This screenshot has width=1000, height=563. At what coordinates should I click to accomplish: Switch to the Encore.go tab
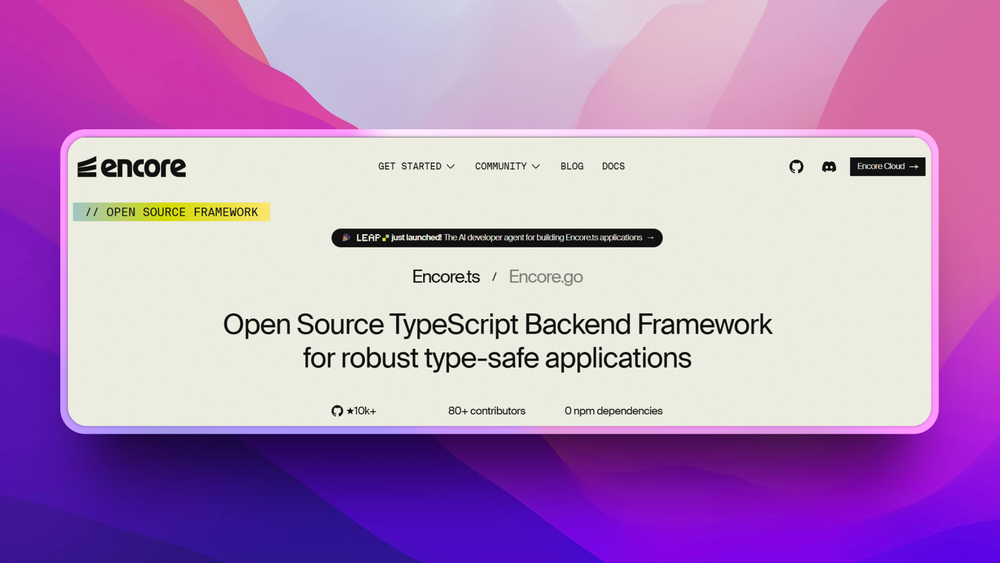pyautogui.click(x=545, y=277)
